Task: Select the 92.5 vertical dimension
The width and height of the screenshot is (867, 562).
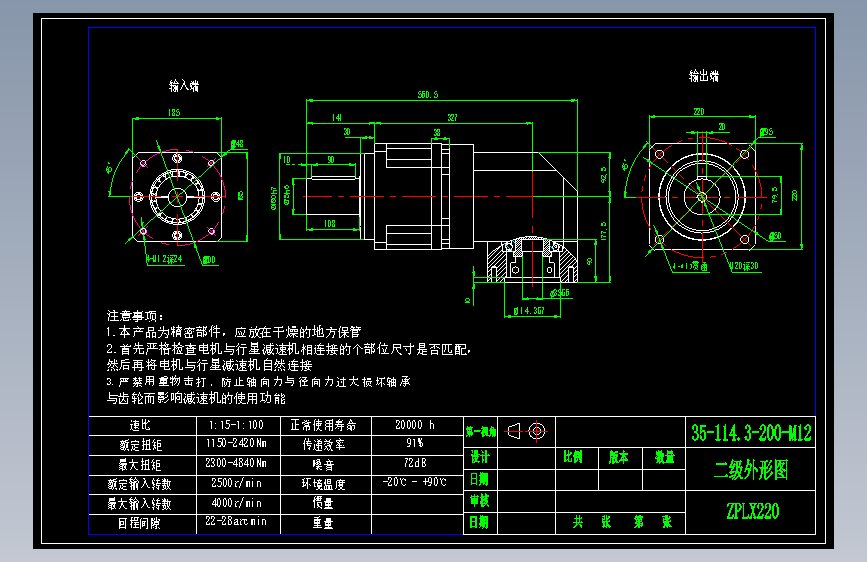Action: click(x=603, y=174)
